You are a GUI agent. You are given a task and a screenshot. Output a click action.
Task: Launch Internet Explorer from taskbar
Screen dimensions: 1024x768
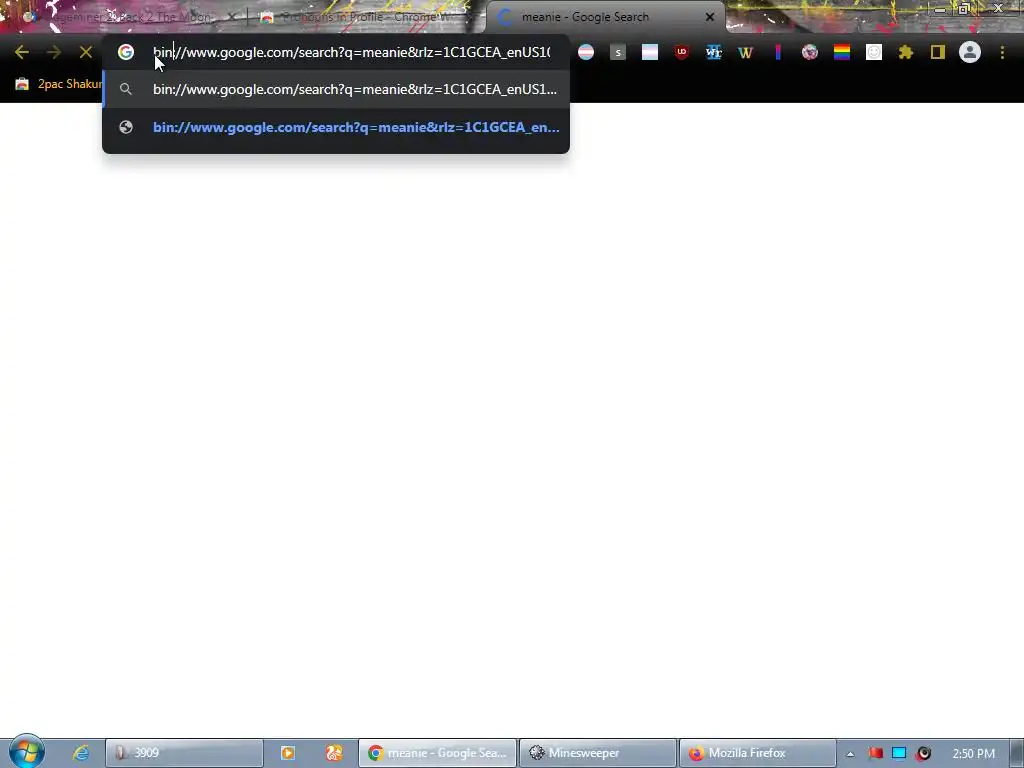(80, 753)
